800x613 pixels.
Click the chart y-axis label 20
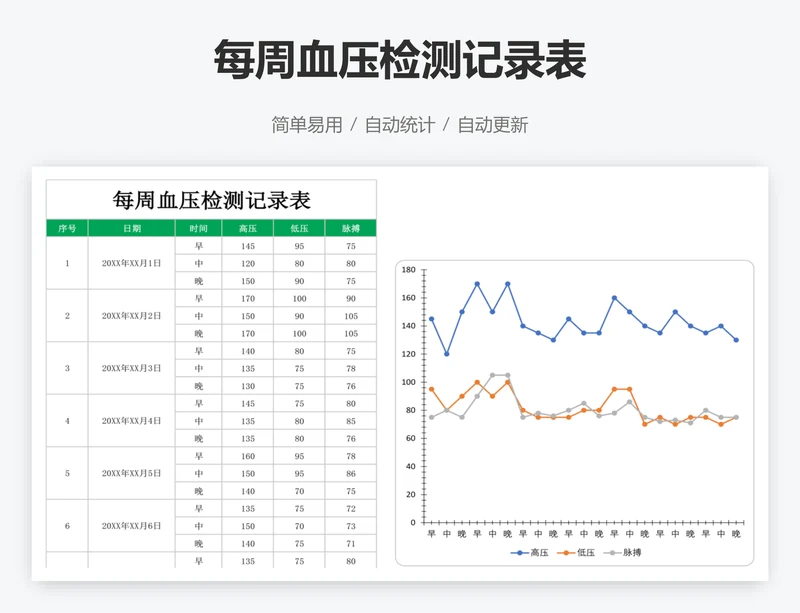pos(411,494)
